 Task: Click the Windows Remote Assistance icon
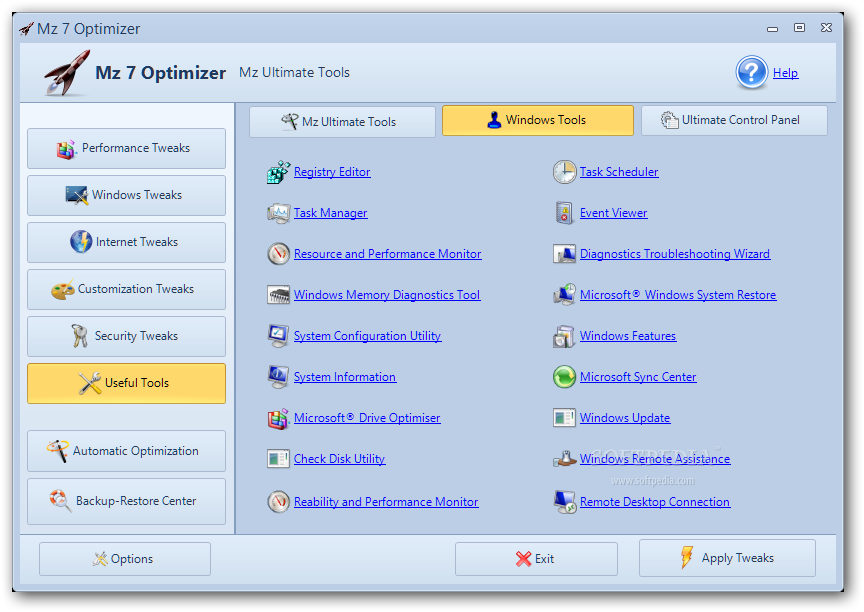564,458
